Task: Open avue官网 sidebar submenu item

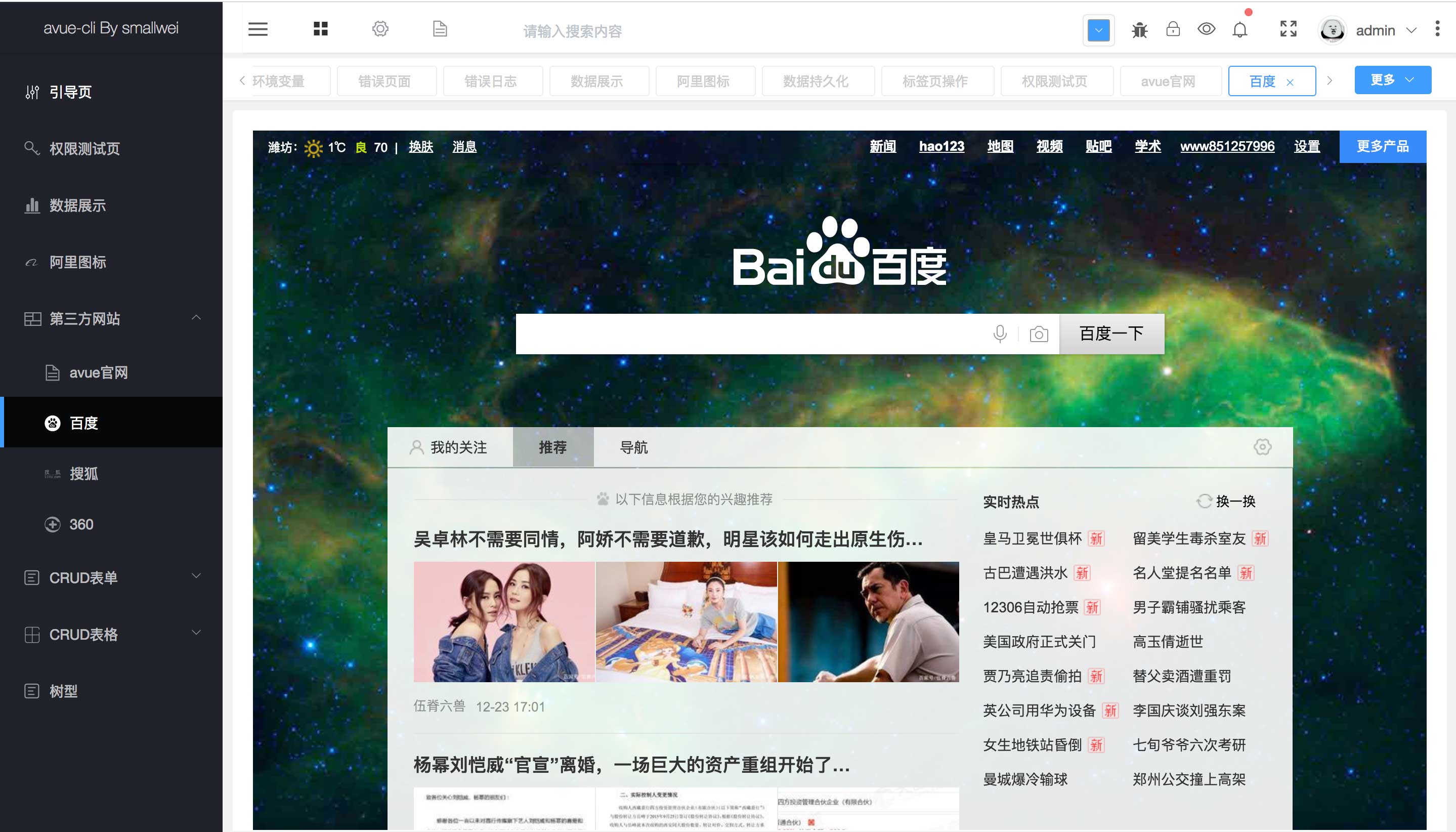Action: (111, 372)
